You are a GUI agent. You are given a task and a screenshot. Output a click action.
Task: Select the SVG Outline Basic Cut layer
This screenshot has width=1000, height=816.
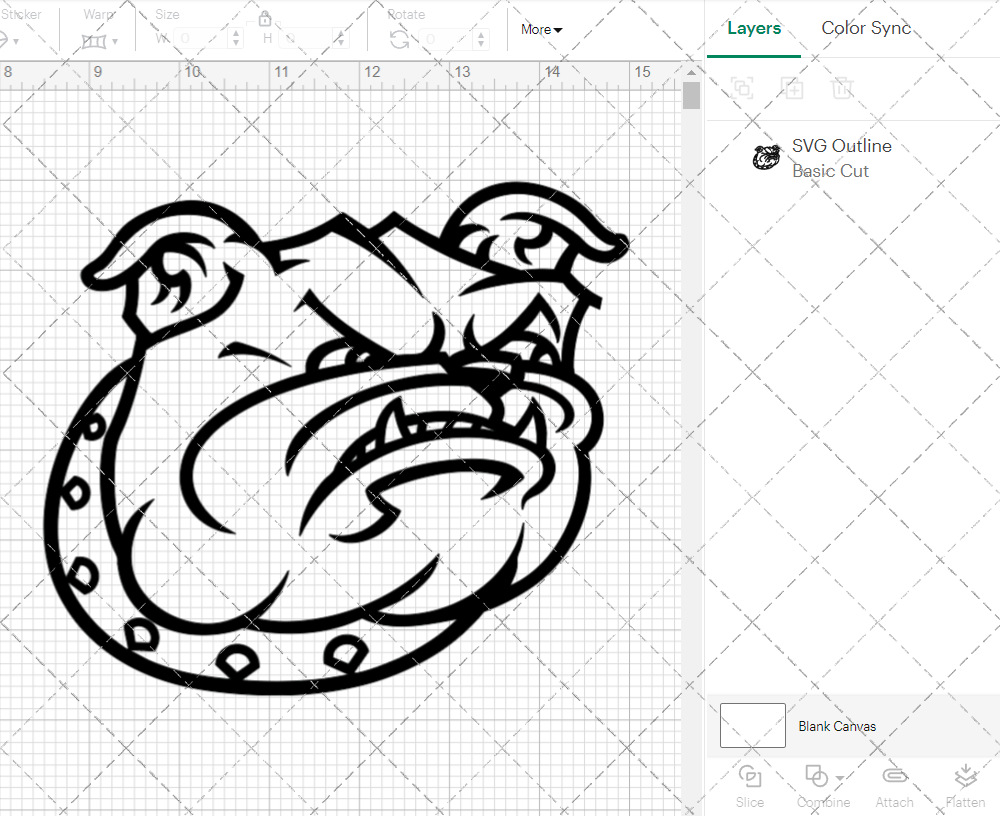point(842,157)
